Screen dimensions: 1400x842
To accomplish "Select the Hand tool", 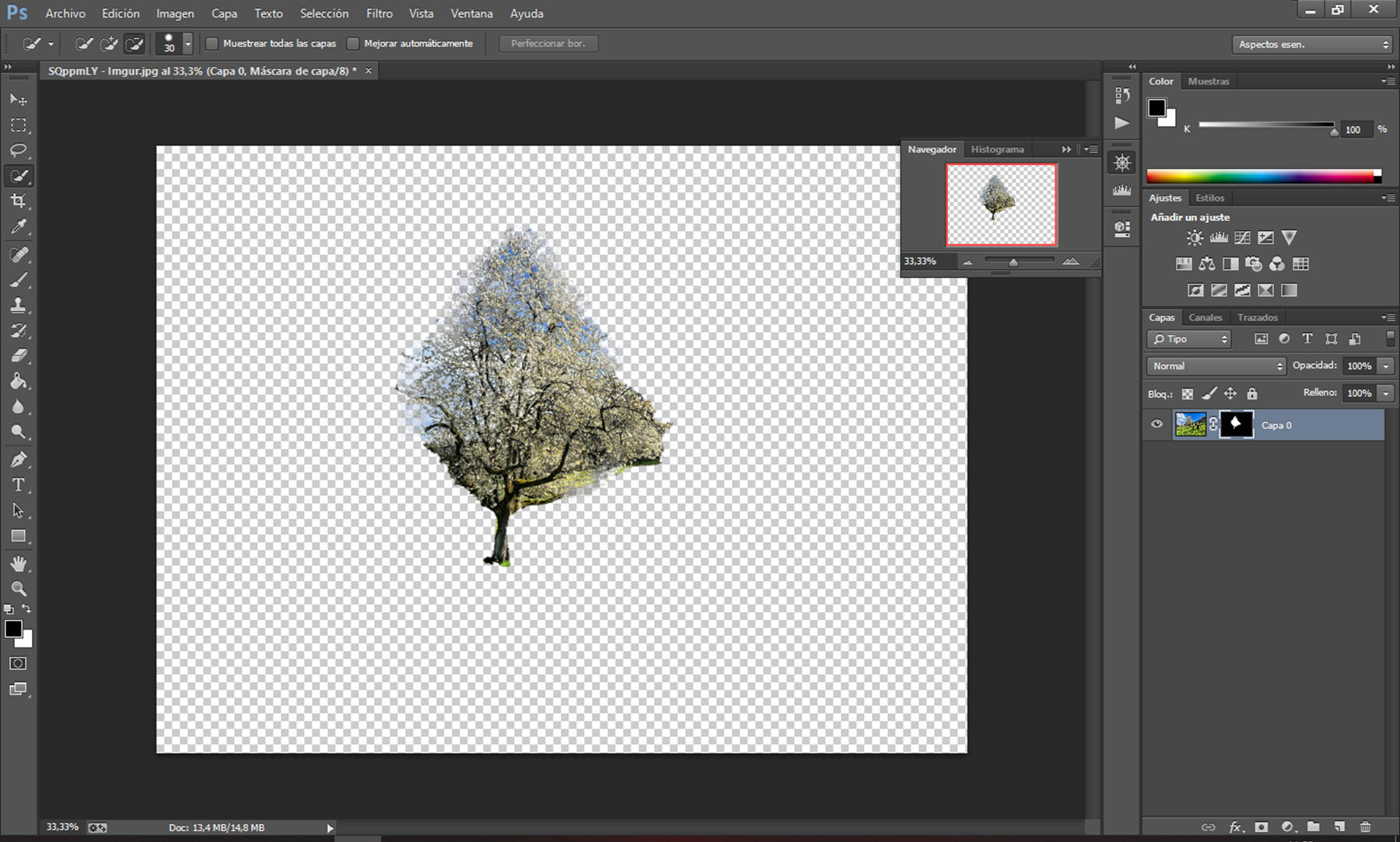I will [19, 564].
